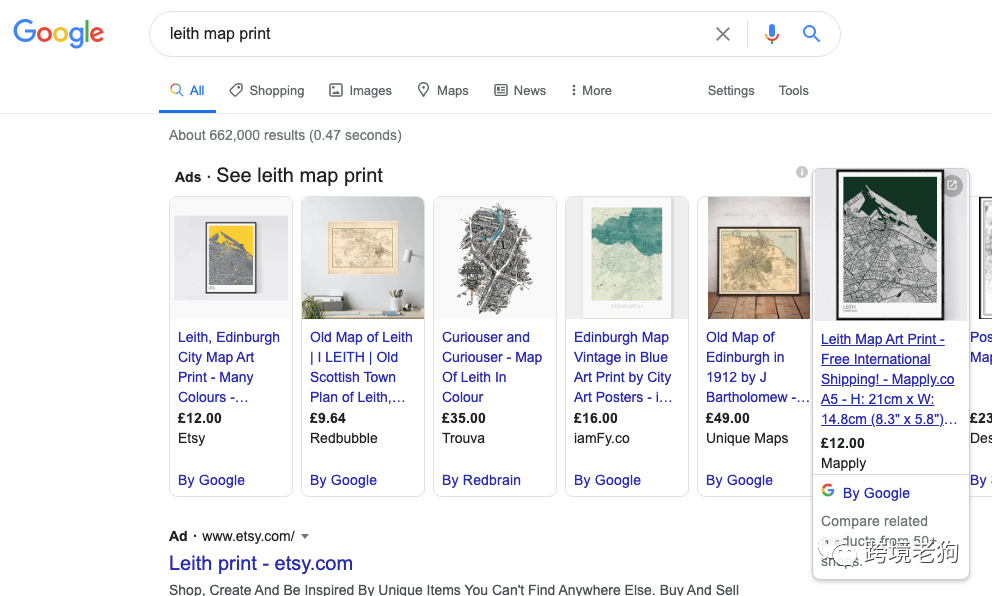
Task: Click the Trouva Leith map thumbnail
Action: (x=495, y=259)
